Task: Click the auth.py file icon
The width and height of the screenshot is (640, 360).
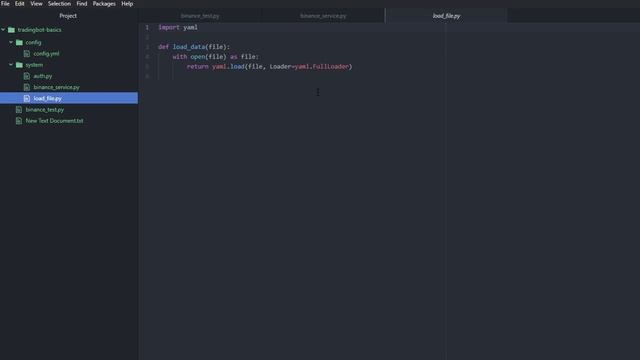Action: (27, 76)
